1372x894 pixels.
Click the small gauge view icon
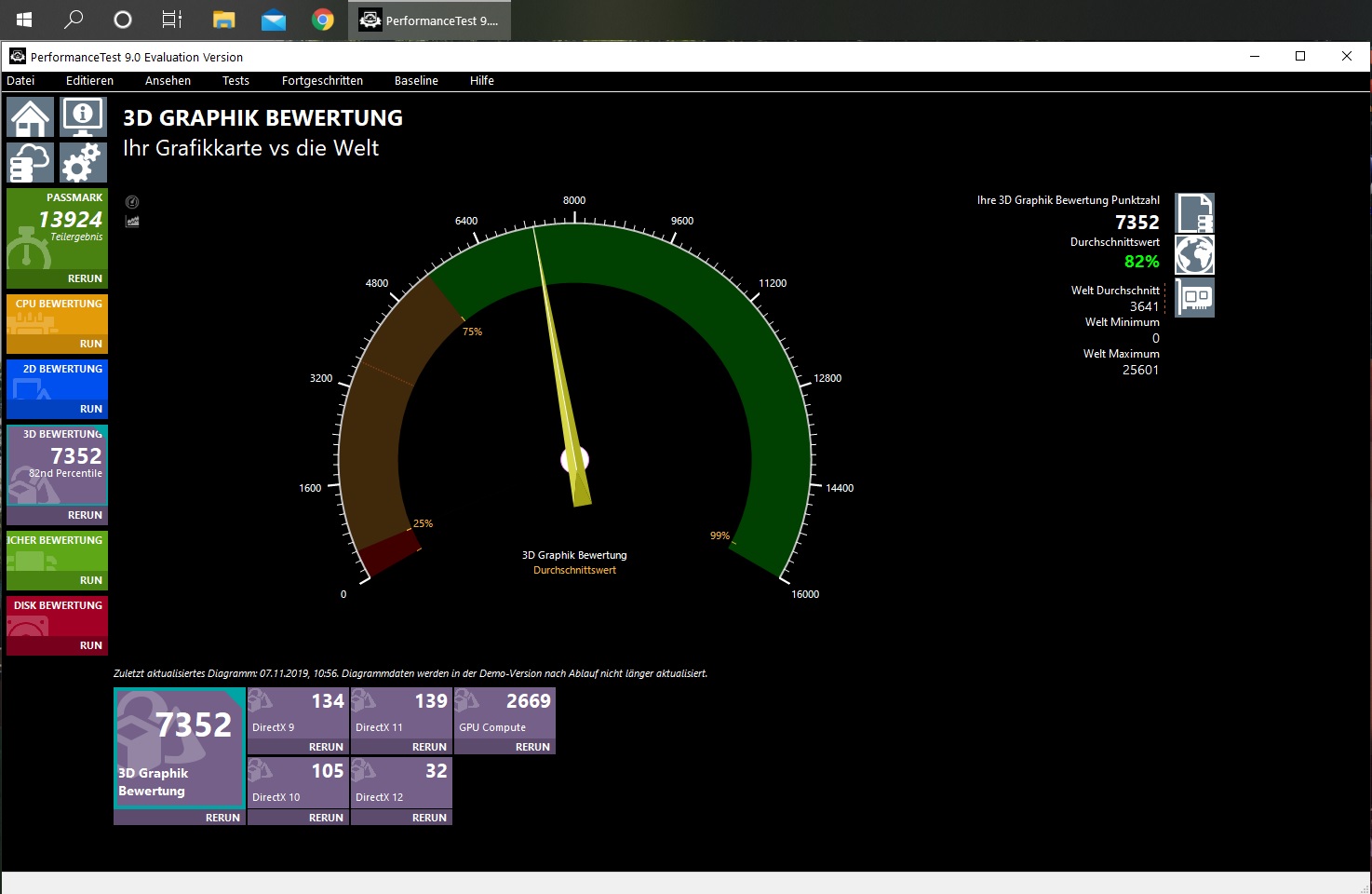tap(132, 202)
